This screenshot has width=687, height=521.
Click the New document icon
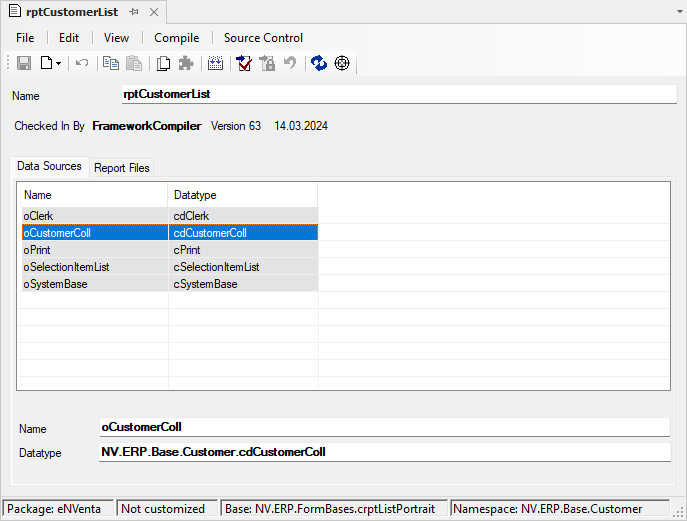tap(46, 63)
